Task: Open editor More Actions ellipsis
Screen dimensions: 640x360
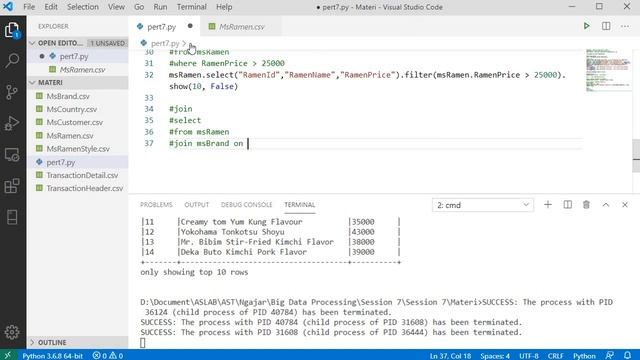Action: pyautogui.click(x=625, y=26)
